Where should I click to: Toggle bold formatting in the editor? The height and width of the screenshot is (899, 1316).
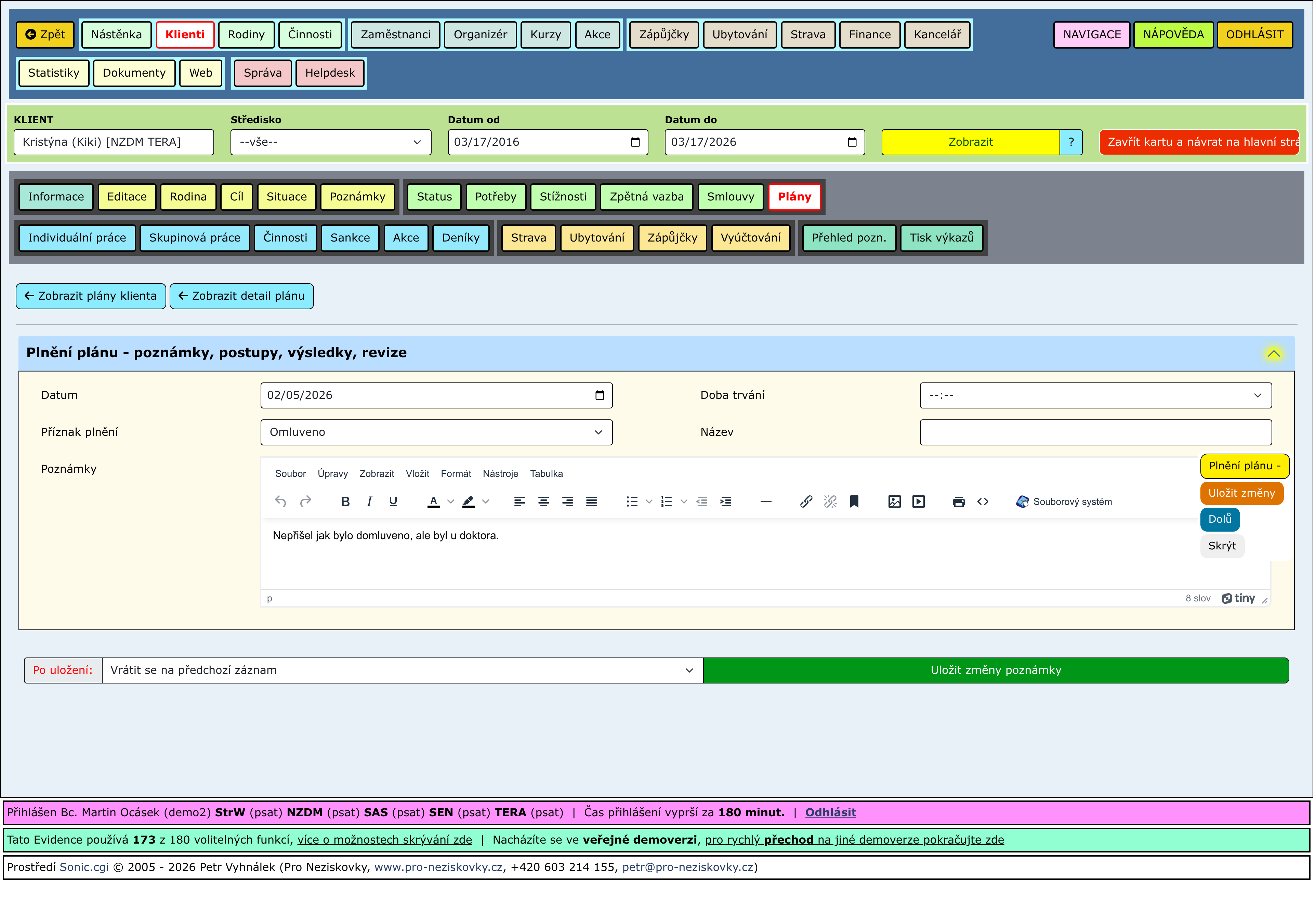(x=345, y=502)
